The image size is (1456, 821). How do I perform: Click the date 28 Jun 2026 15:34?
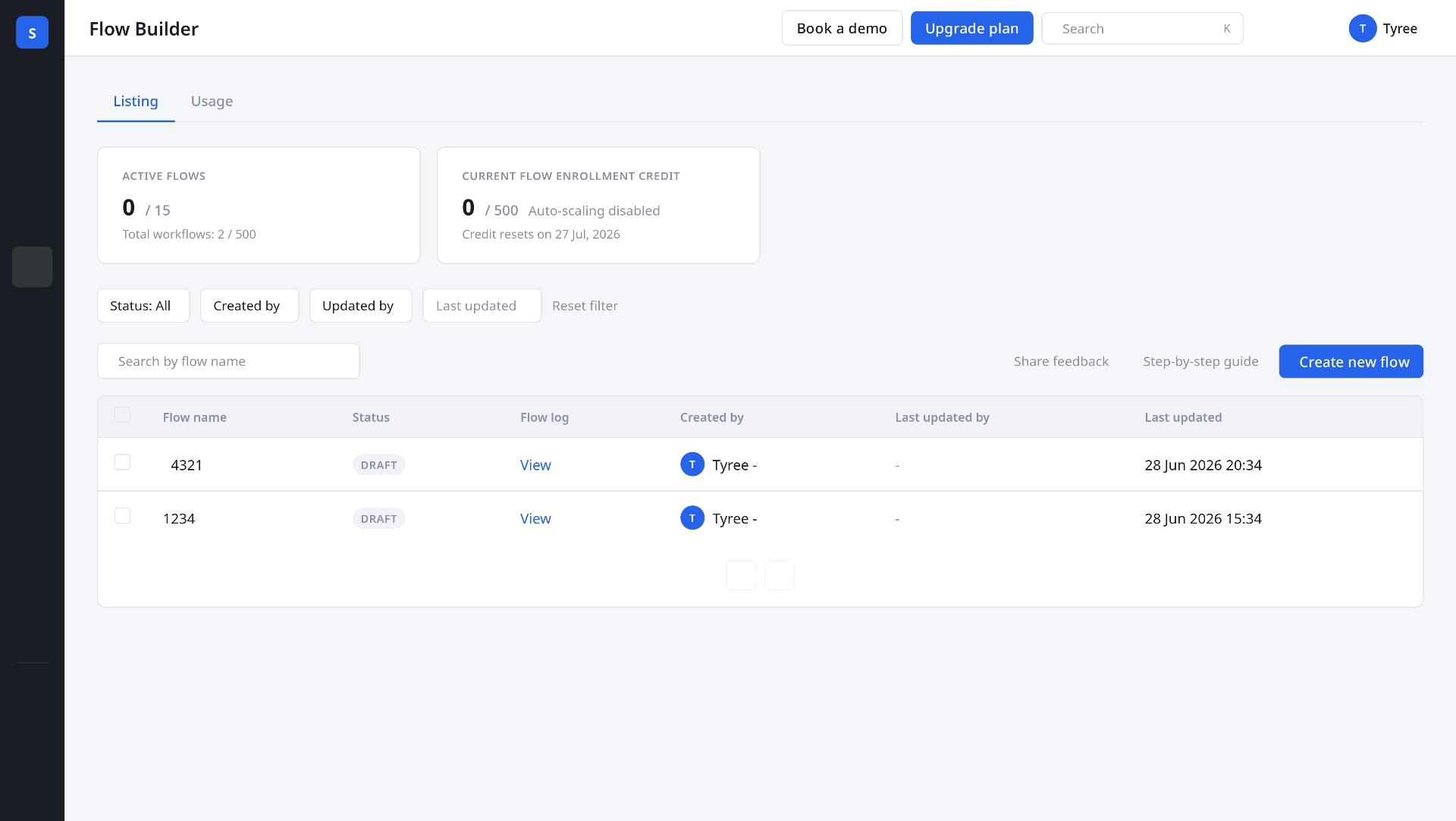pos(1203,519)
